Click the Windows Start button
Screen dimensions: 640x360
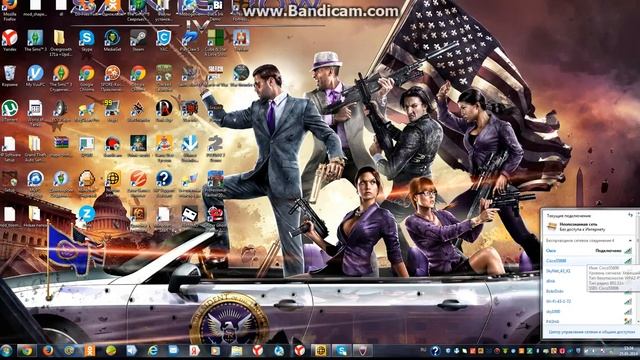(7, 351)
